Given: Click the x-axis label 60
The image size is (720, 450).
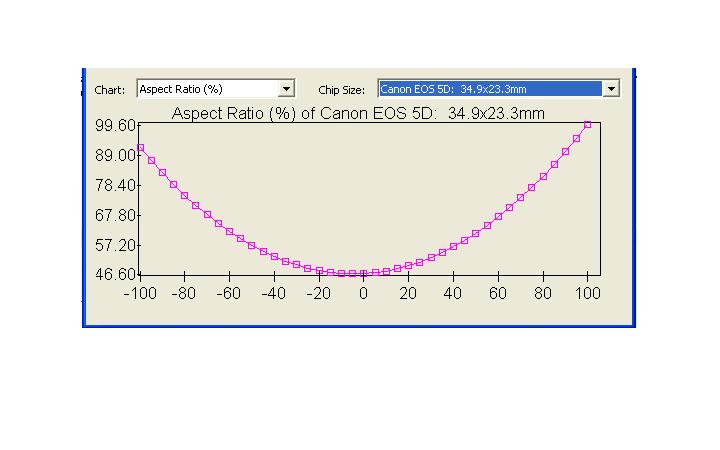Looking at the screenshot, I should pyautogui.click(x=498, y=293).
